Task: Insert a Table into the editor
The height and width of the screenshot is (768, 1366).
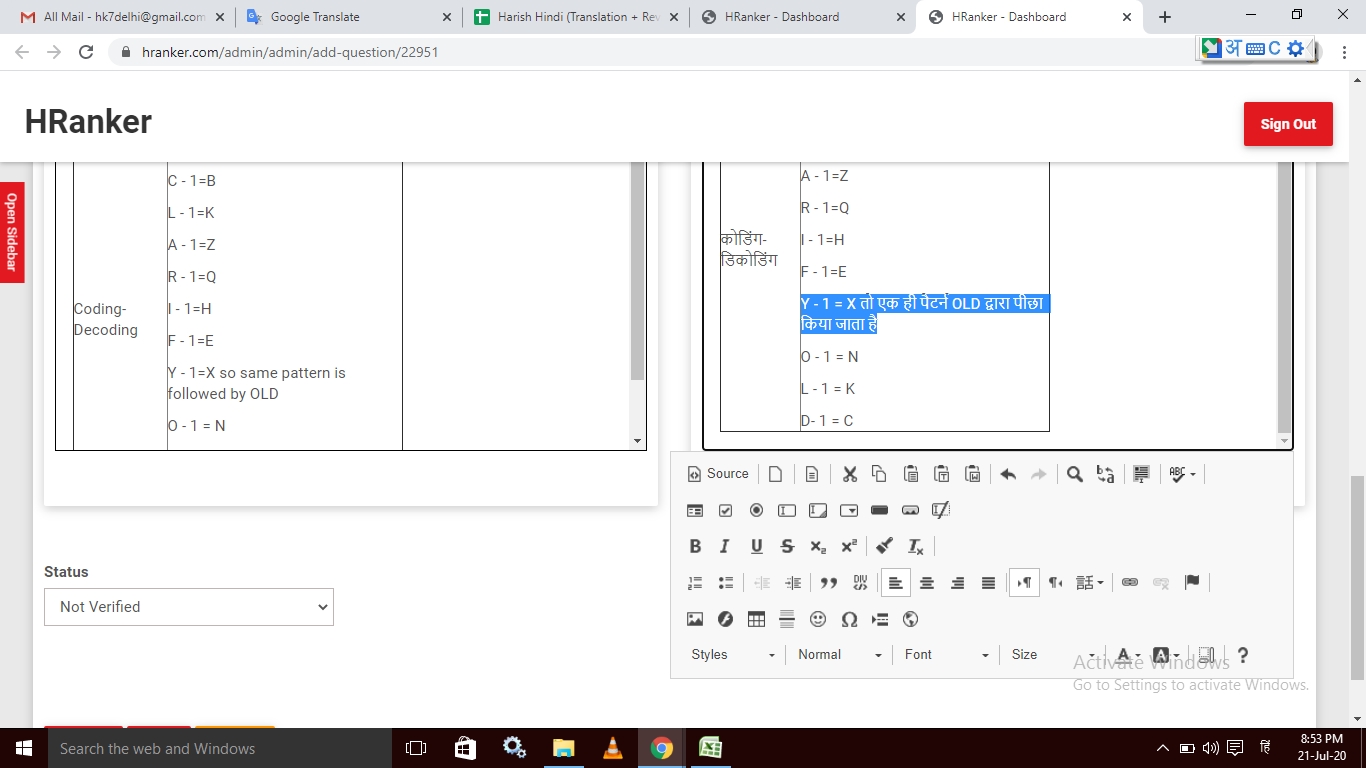Action: (756, 619)
